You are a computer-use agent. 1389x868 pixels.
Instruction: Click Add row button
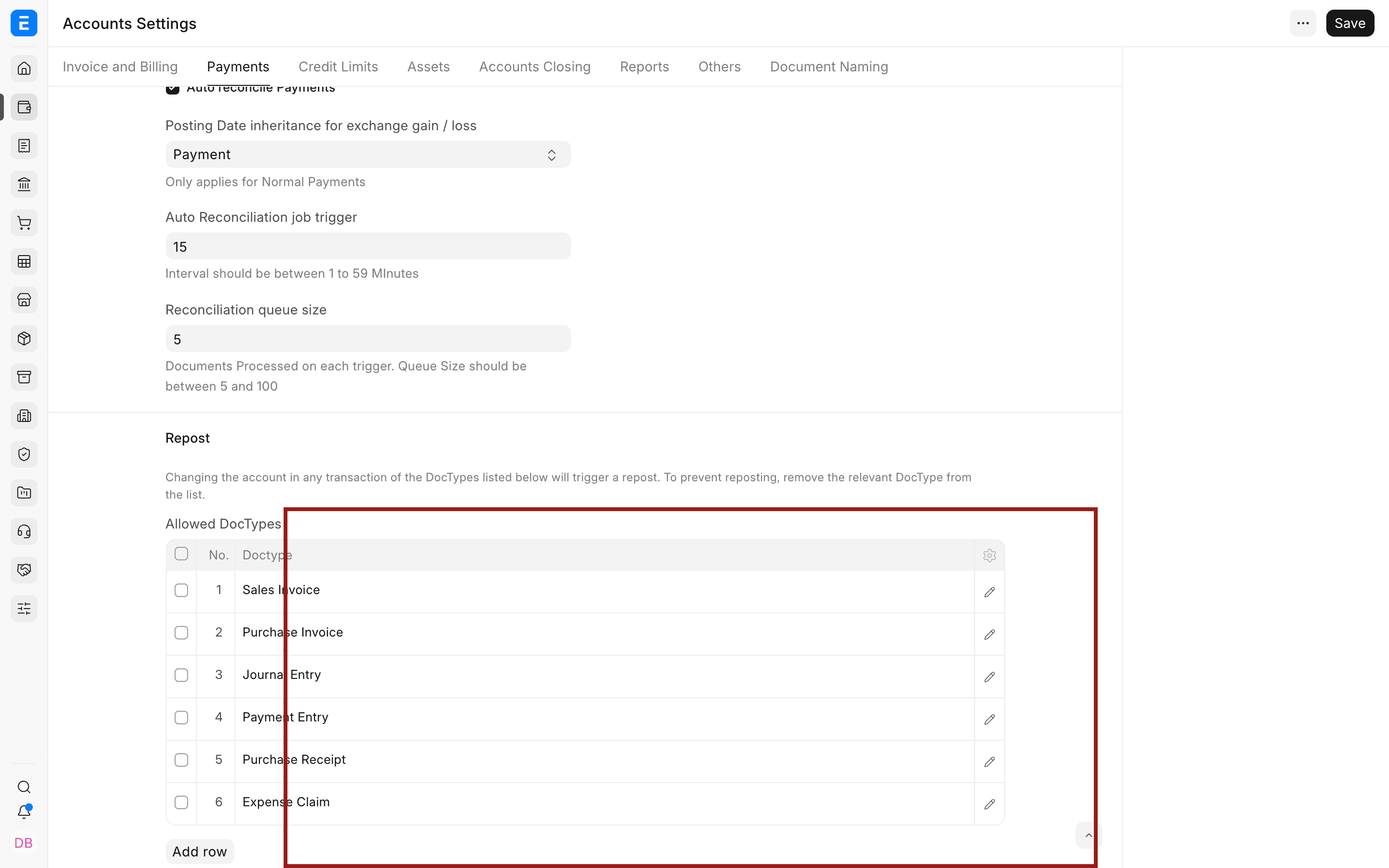click(200, 851)
